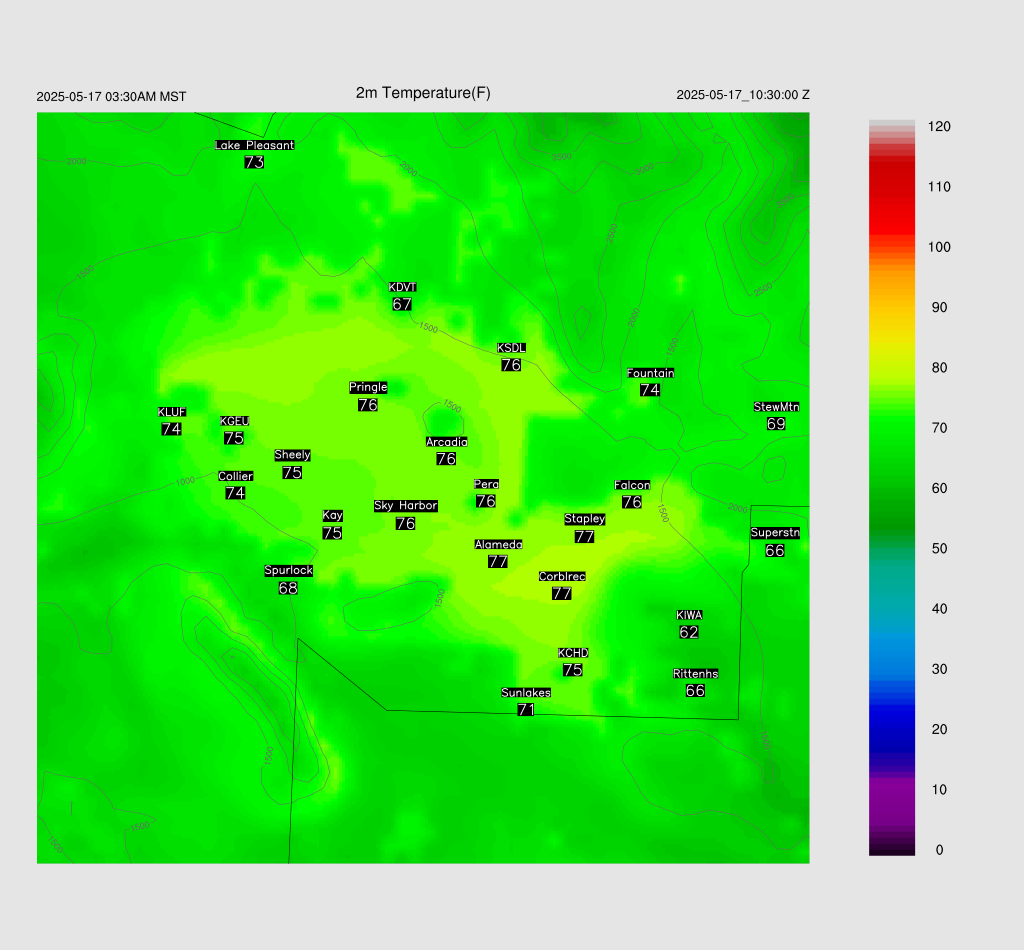The height and width of the screenshot is (950, 1024).
Task: Click the KIWA station label
Action: click(690, 615)
